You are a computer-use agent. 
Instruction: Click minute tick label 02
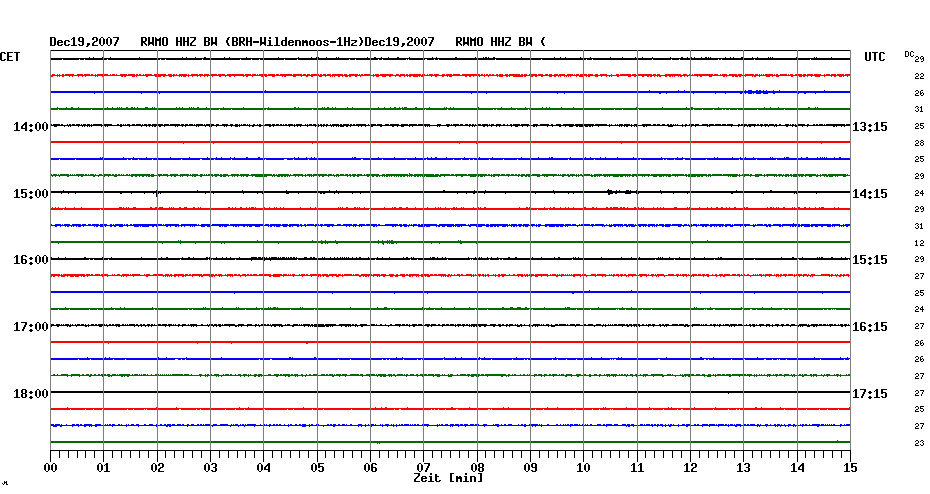(x=157, y=468)
